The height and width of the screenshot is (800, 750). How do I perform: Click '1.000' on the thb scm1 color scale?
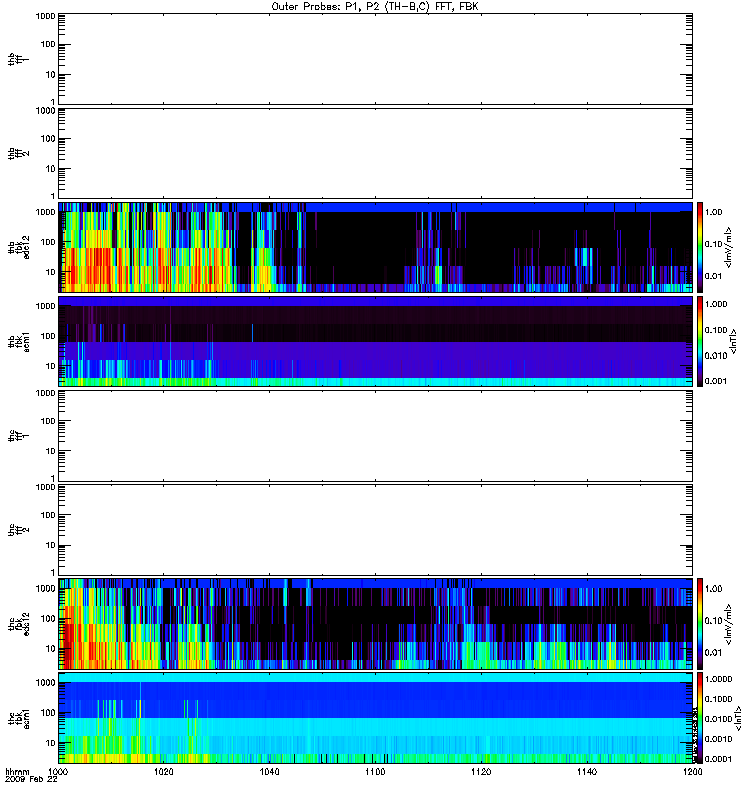coord(716,304)
